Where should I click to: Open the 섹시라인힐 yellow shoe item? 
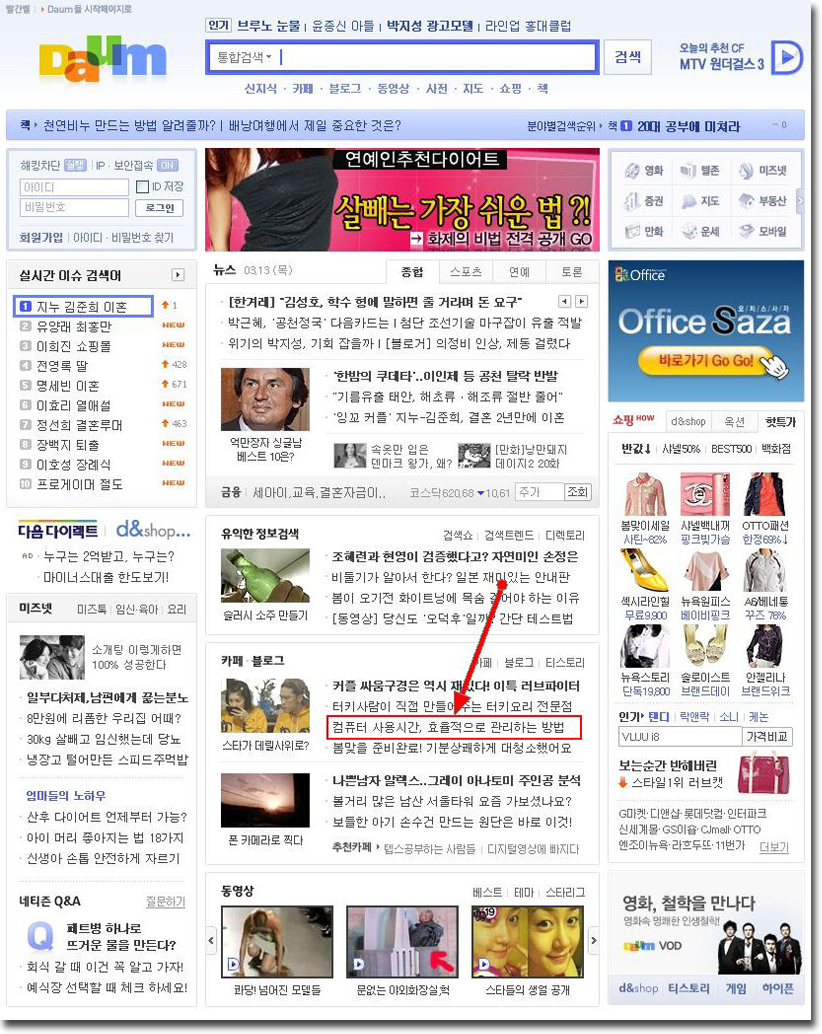coord(645,570)
